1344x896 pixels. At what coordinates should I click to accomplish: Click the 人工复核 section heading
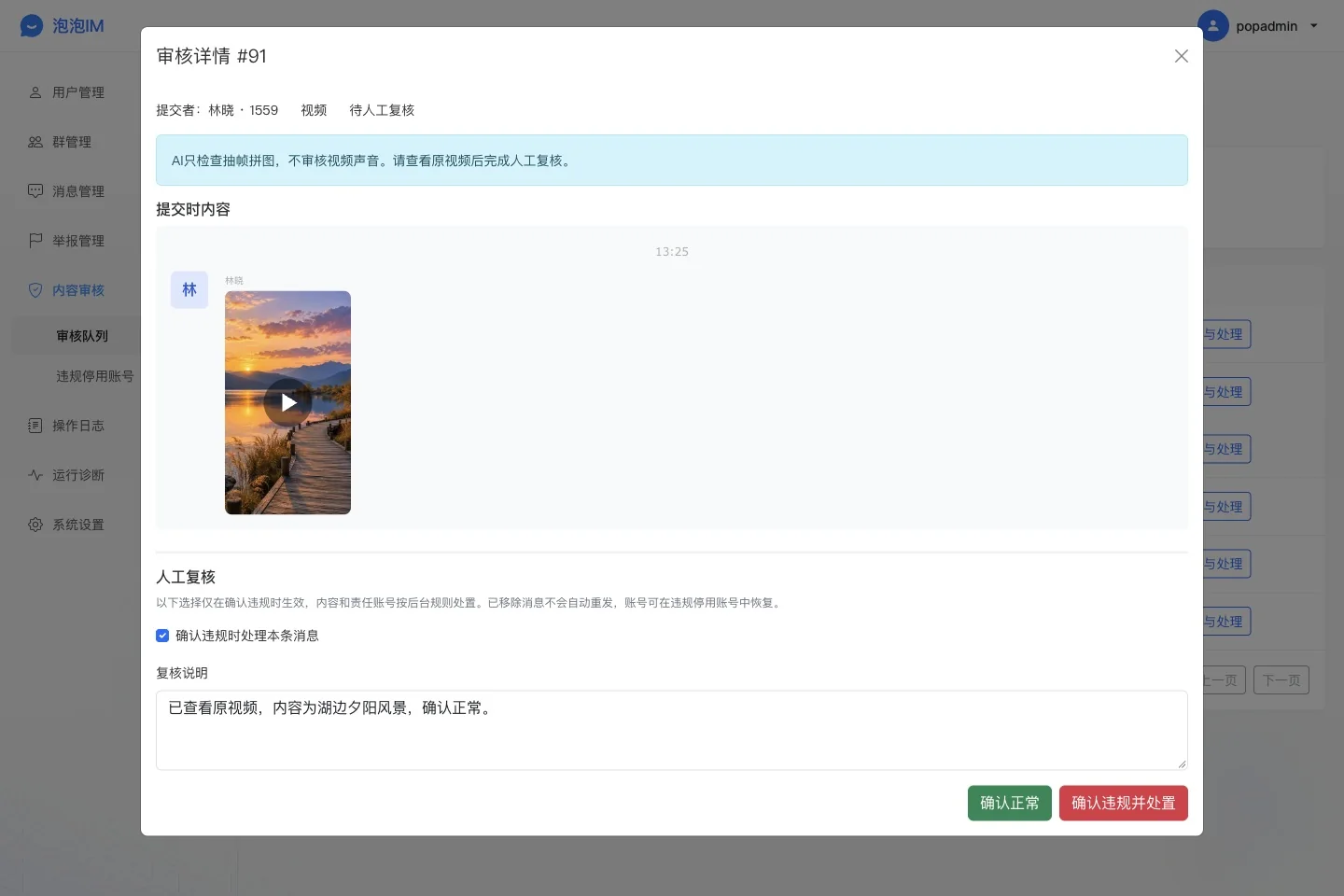pyautogui.click(x=186, y=577)
